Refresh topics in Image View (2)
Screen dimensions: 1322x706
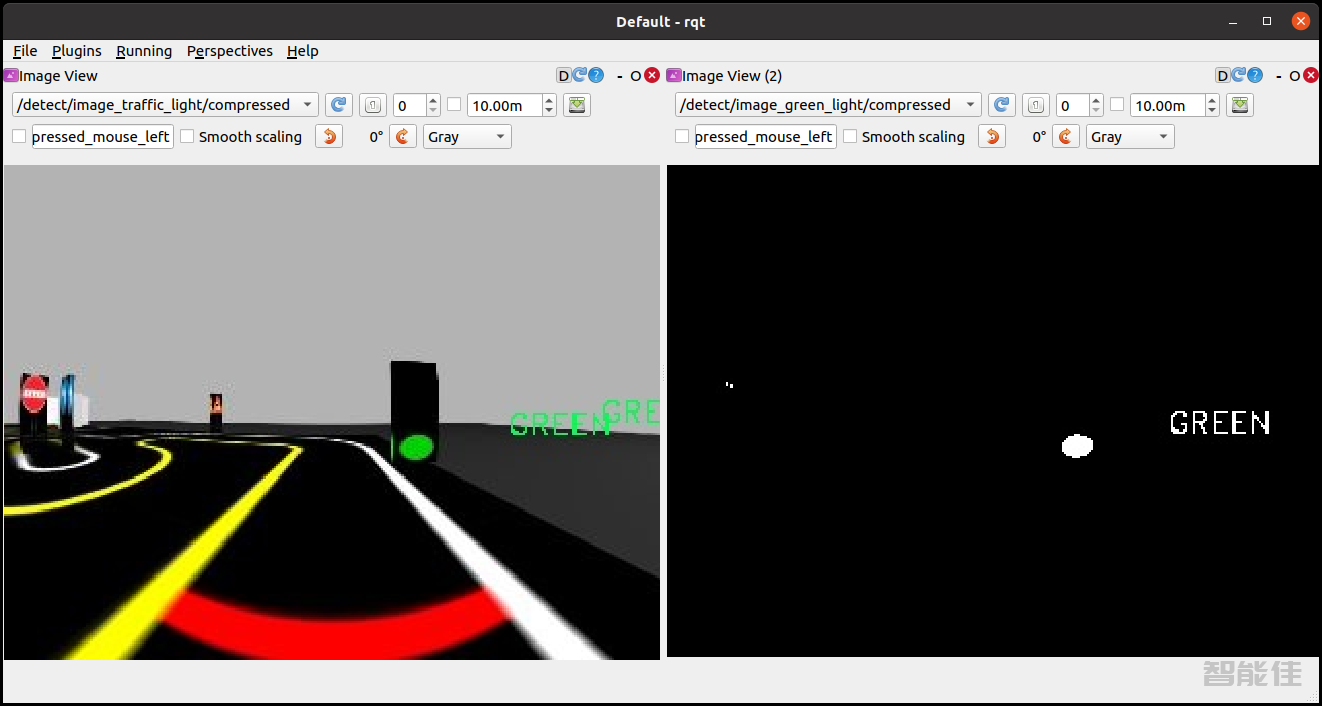coord(1001,105)
